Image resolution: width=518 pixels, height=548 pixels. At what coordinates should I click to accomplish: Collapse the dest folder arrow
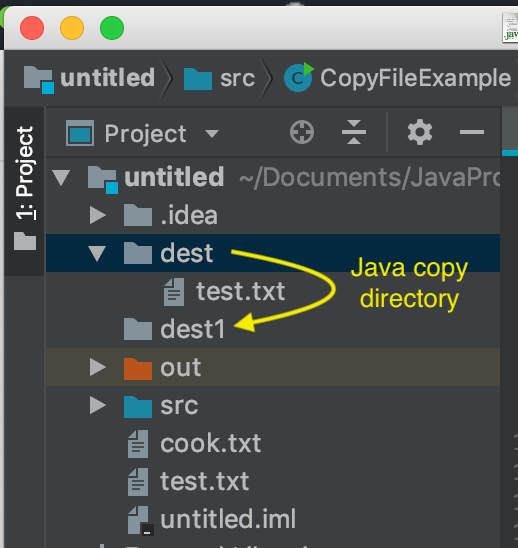pos(97,253)
